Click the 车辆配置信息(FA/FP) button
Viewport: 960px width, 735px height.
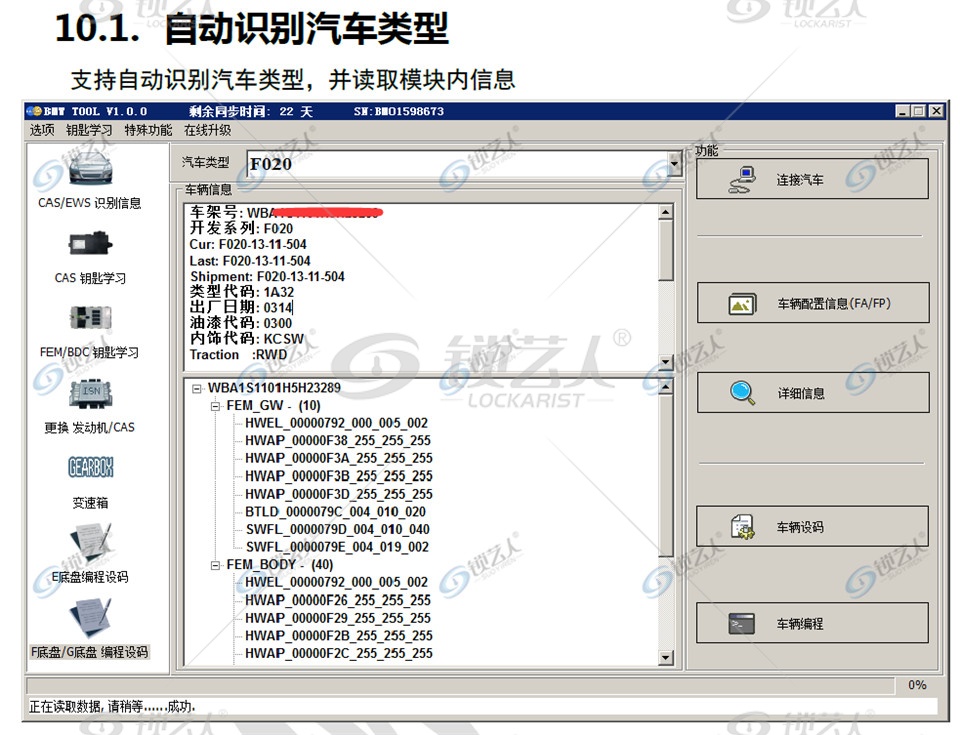point(813,303)
